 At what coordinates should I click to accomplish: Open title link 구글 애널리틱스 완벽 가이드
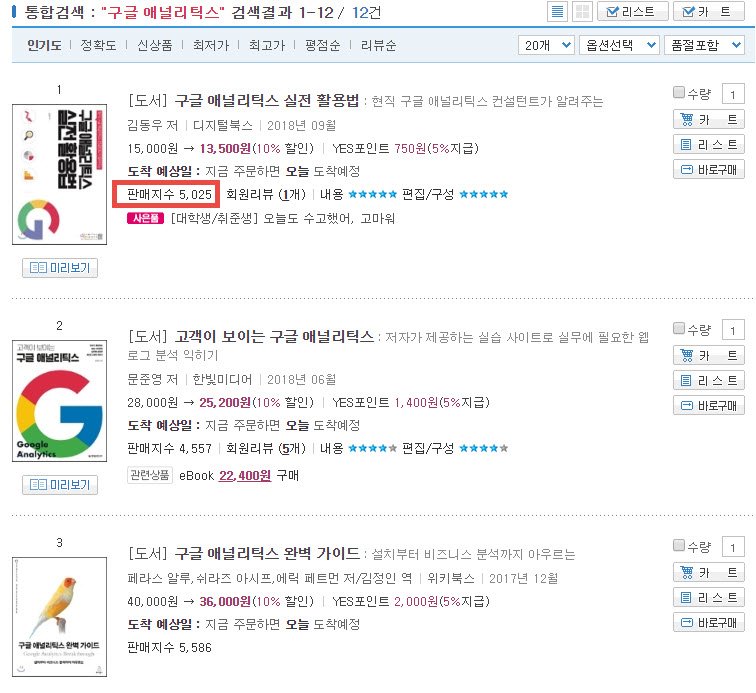tap(267, 553)
